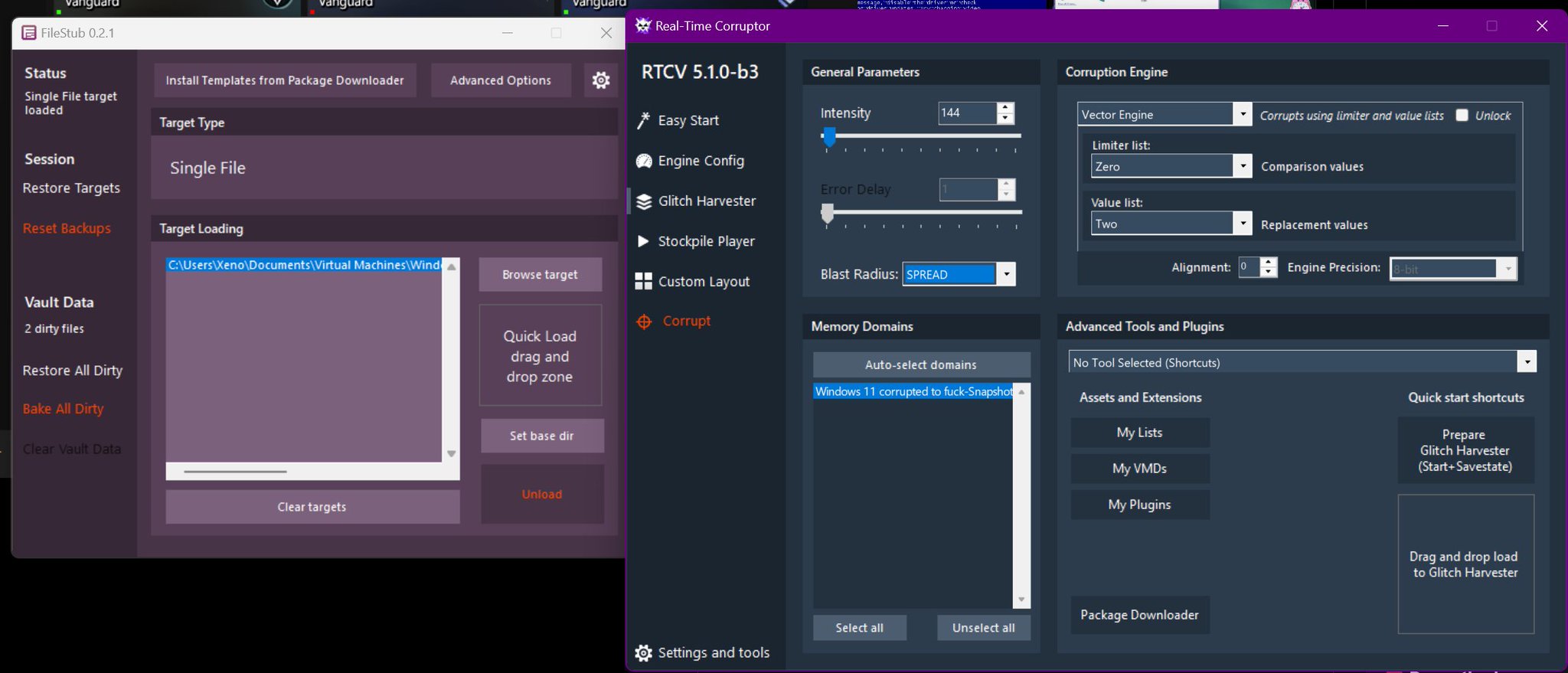
Task: Click Restore Targets in Session
Action: click(71, 188)
